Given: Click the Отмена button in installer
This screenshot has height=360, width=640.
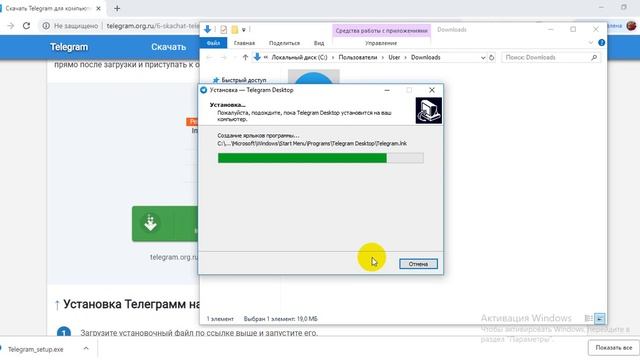Looking at the screenshot, I should tap(418, 264).
